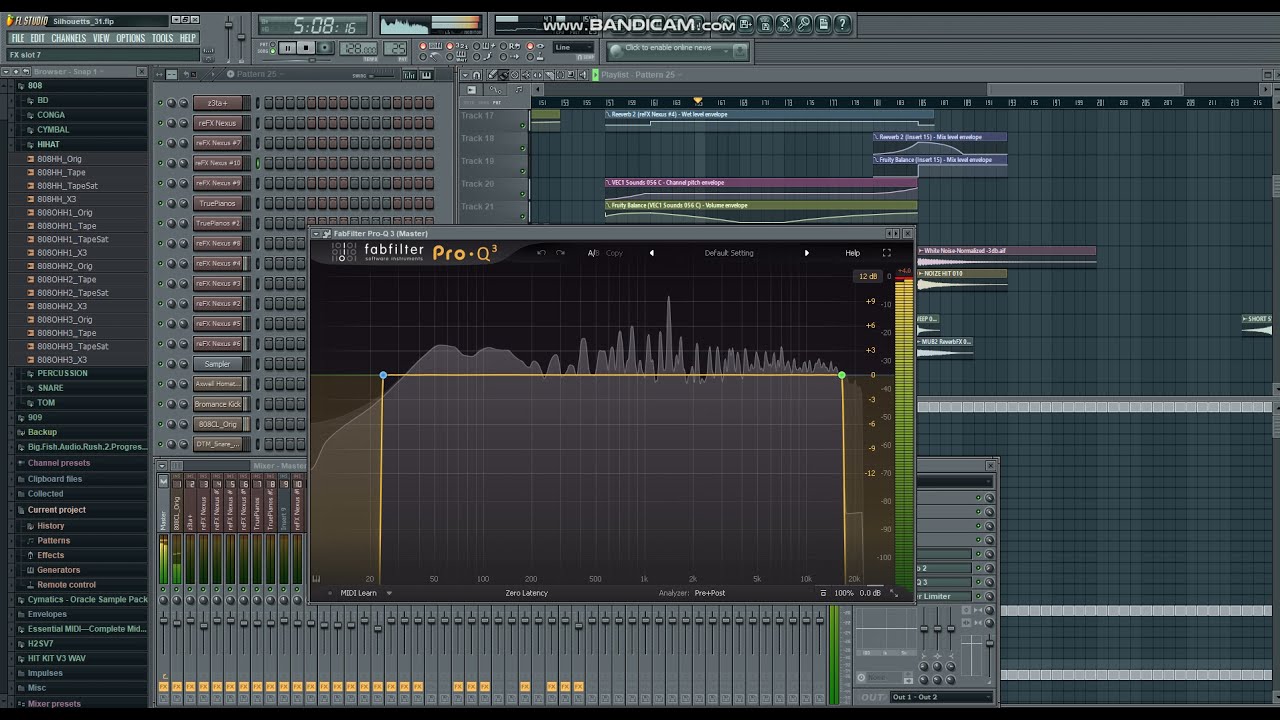Click the Pro-Q 3 undo arrow
1280x720 pixels.
pyautogui.click(x=541, y=253)
